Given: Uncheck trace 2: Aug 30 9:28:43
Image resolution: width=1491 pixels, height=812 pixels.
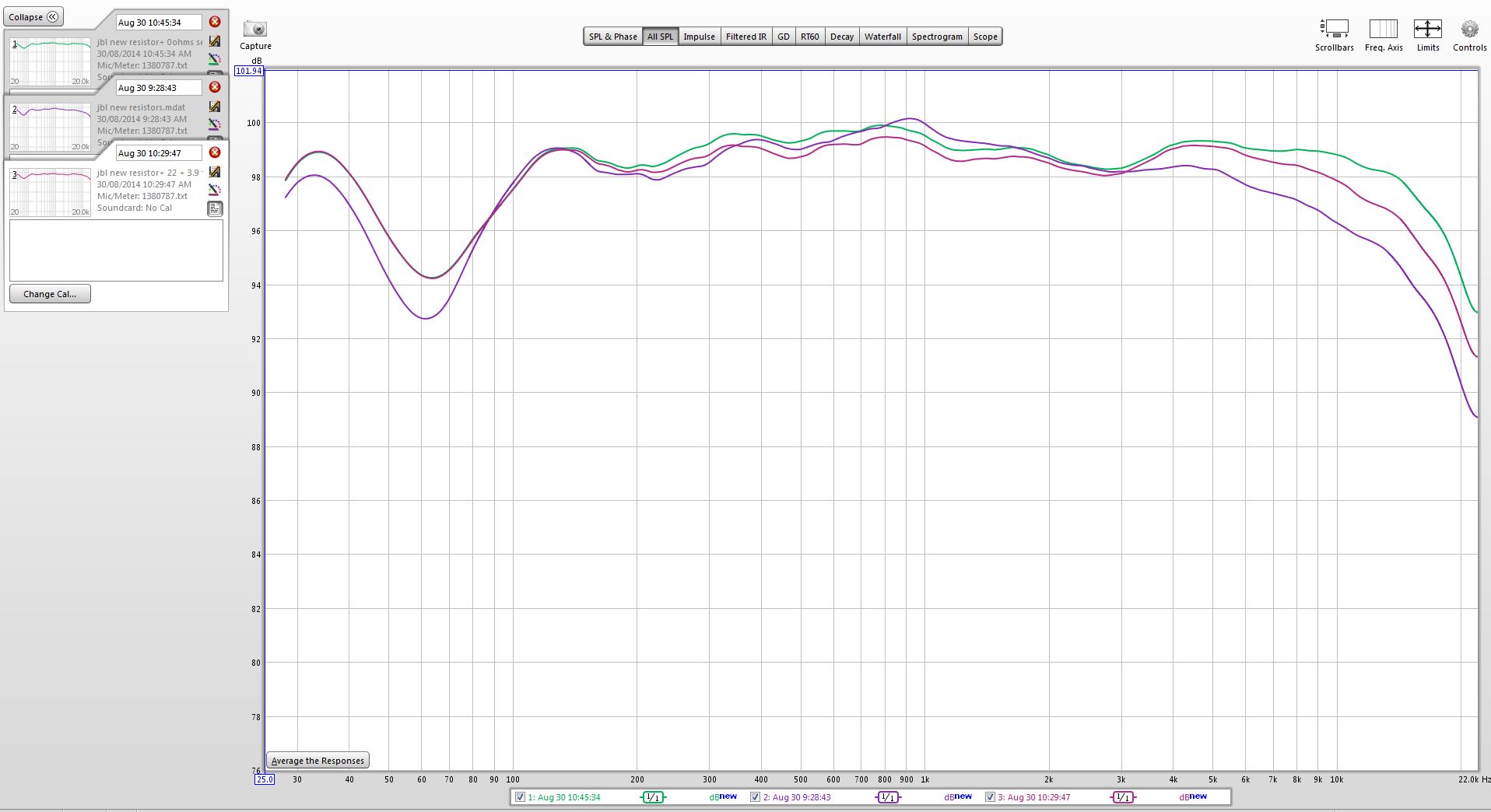Looking at the screenshot, I should pos(755,797).
